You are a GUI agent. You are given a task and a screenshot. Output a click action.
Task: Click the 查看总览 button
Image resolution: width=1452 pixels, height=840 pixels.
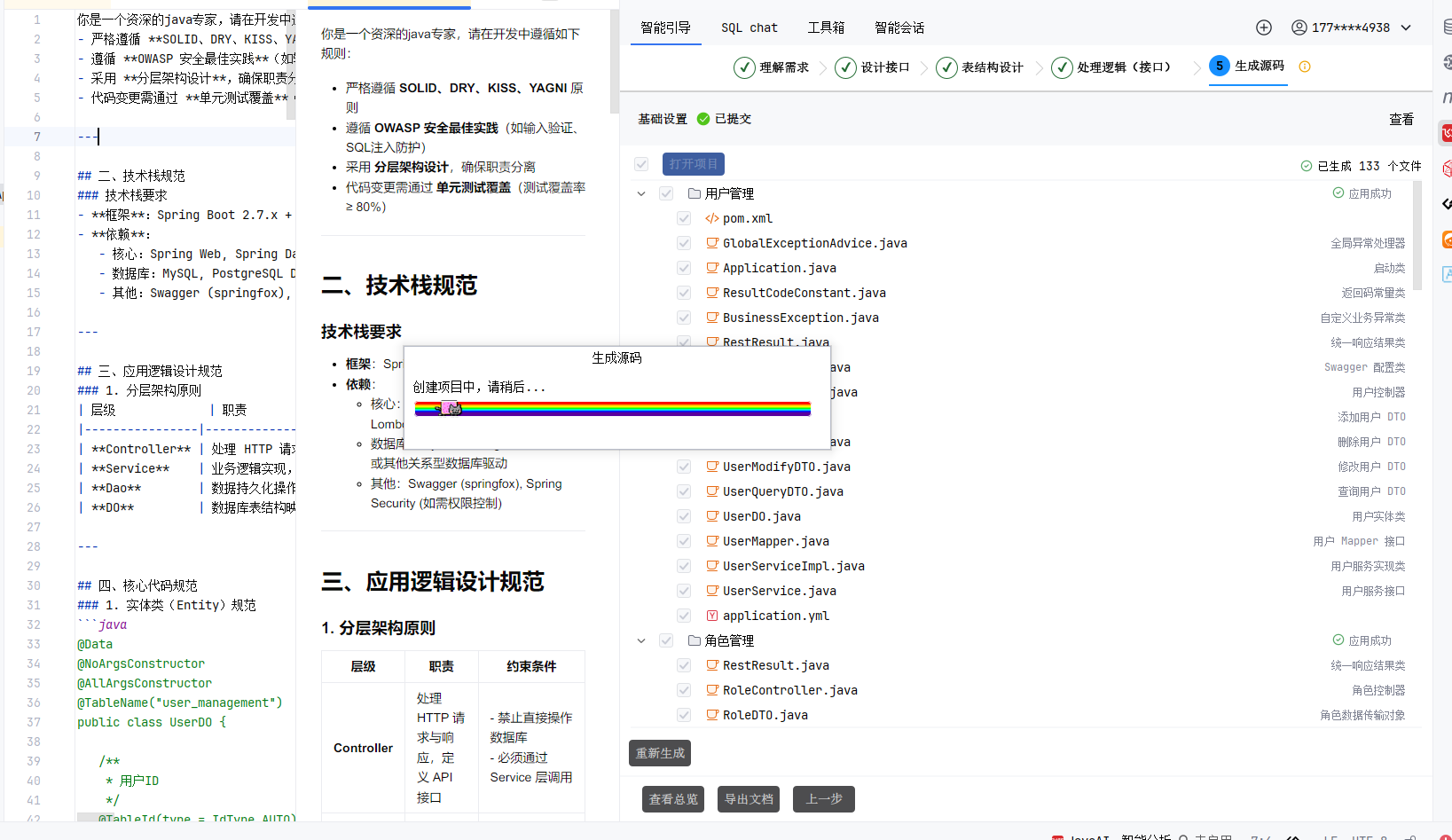point(673,799)
